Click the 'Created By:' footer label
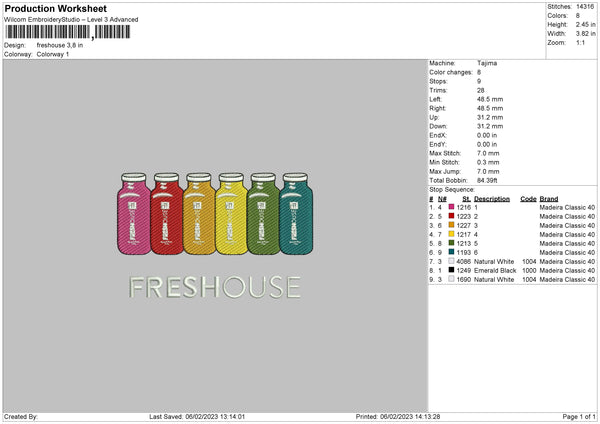600x424 pixels. click(21, 416)
